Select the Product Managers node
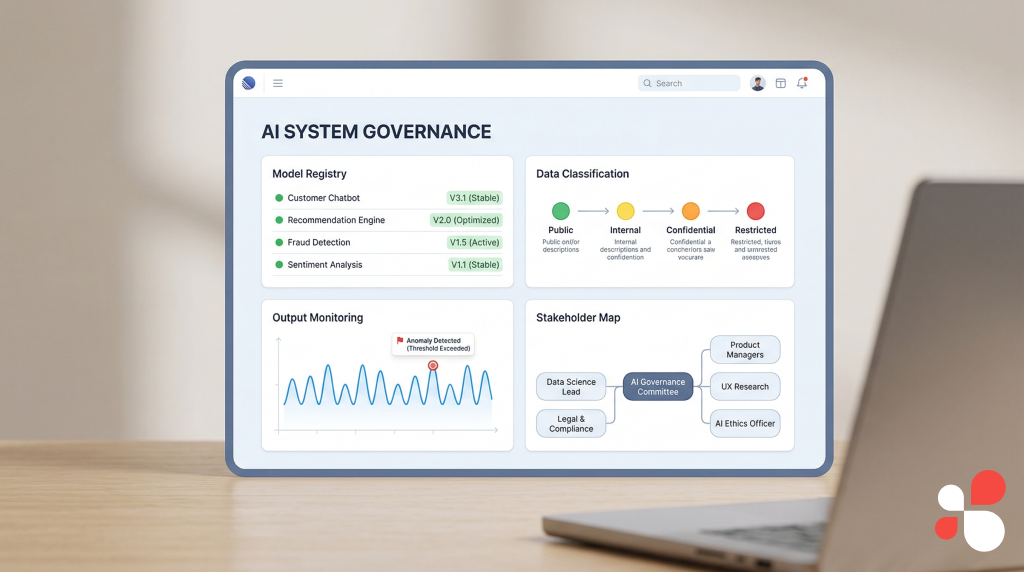1024x572 pixels. [x=745, y=349]
